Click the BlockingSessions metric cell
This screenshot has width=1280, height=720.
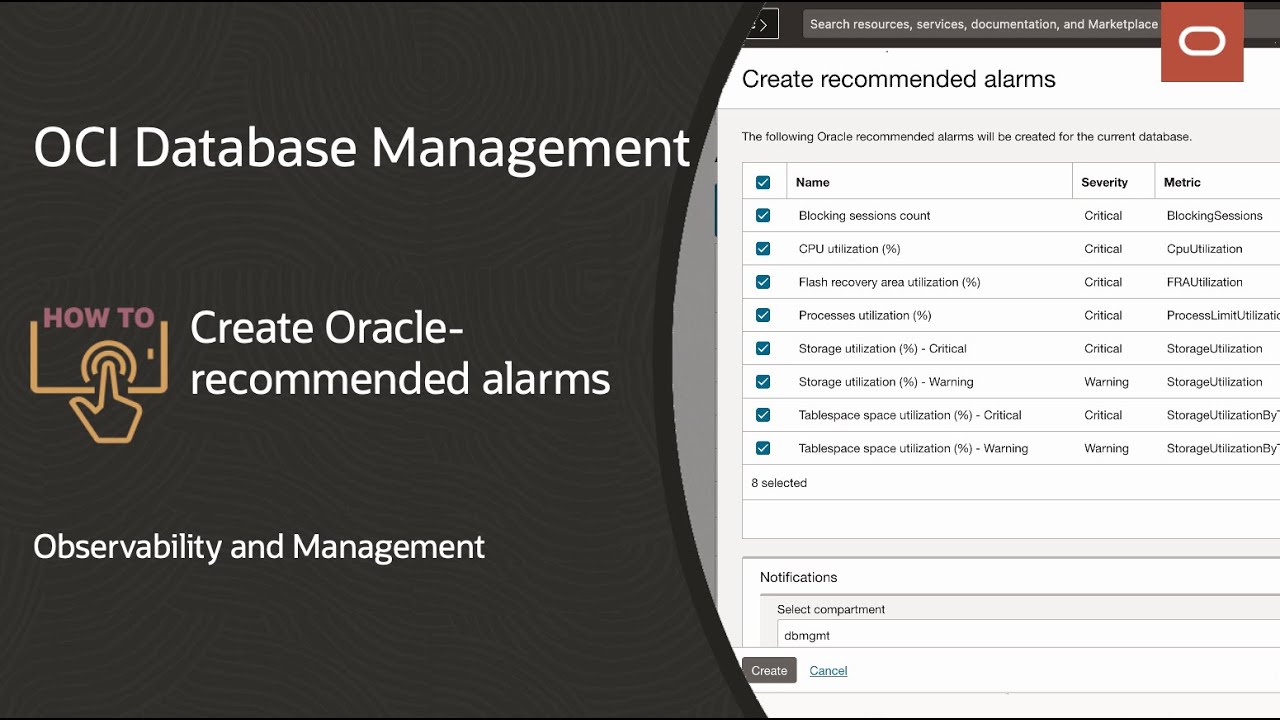click(x=1214, y=215)
